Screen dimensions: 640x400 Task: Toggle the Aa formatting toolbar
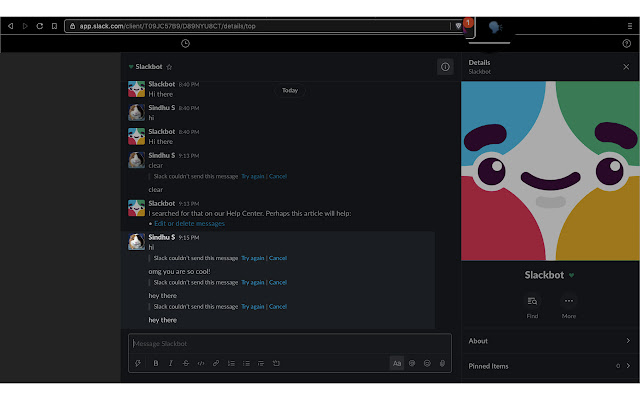pyautogui.click(x=397, y=363)
